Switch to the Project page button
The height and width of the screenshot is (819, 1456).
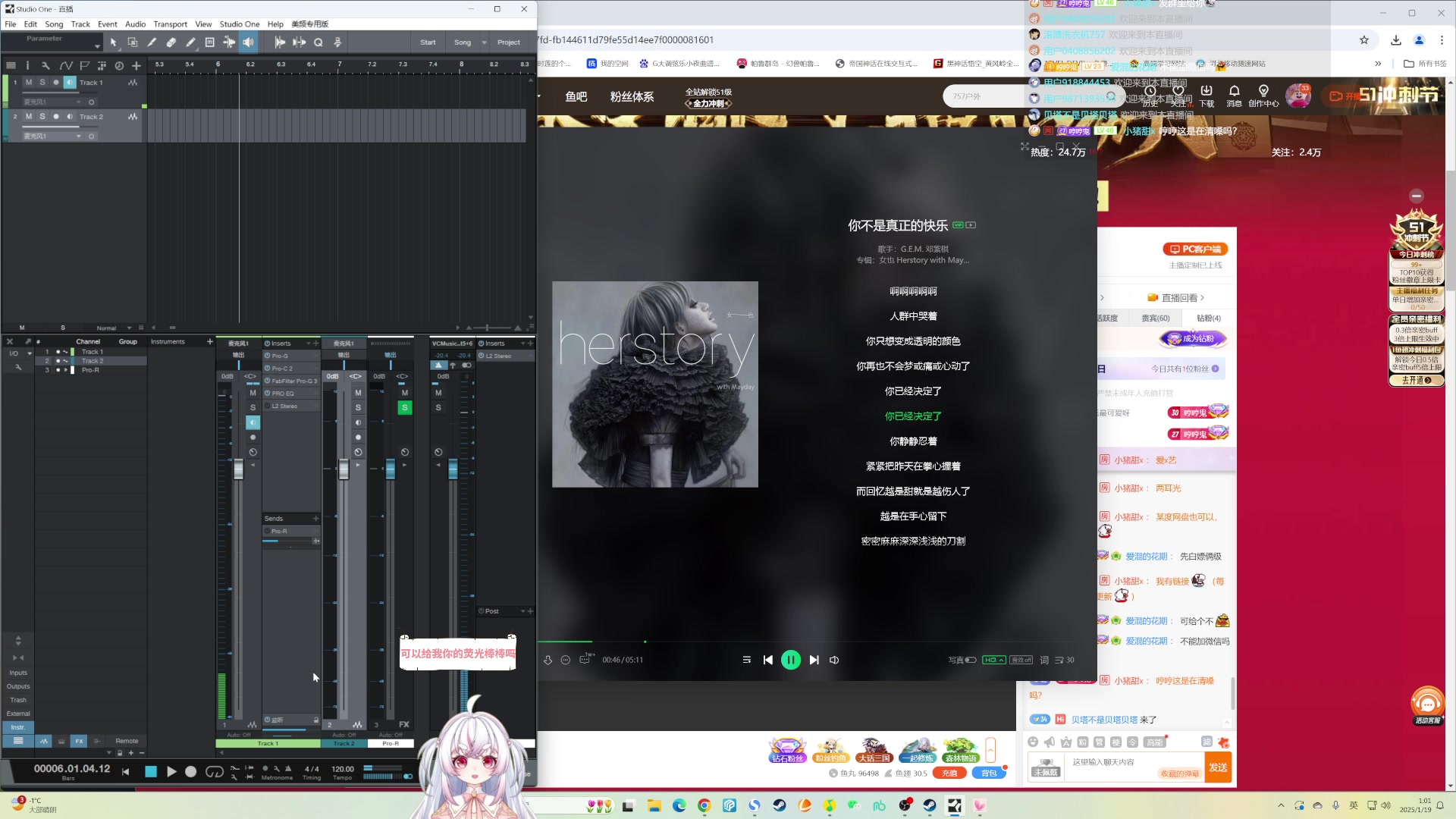coord(508,42)
